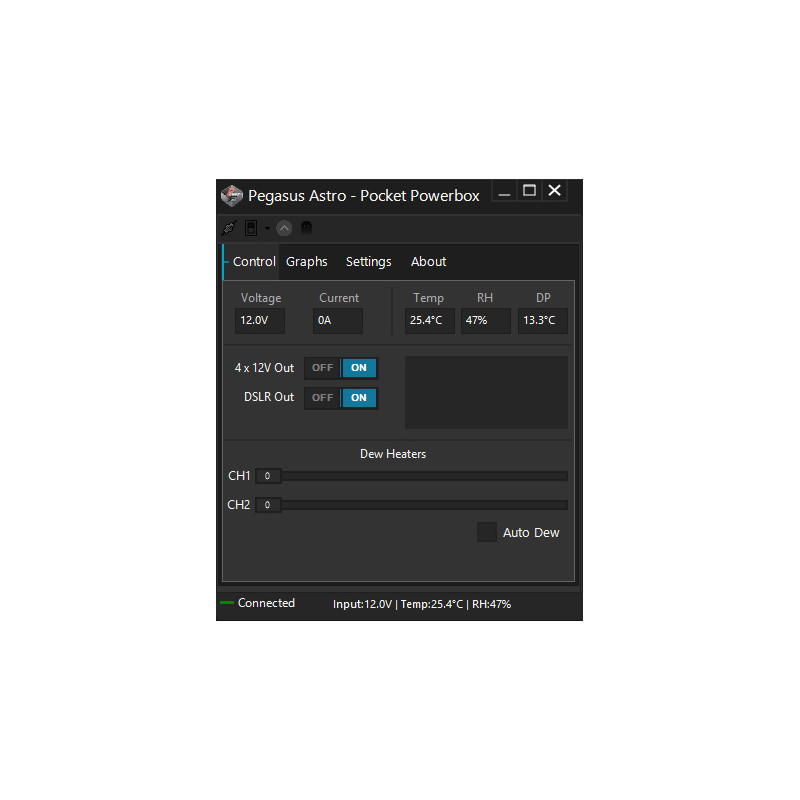Select the Control tab
This screenshot has height=800, width=800.
(253, 262)
